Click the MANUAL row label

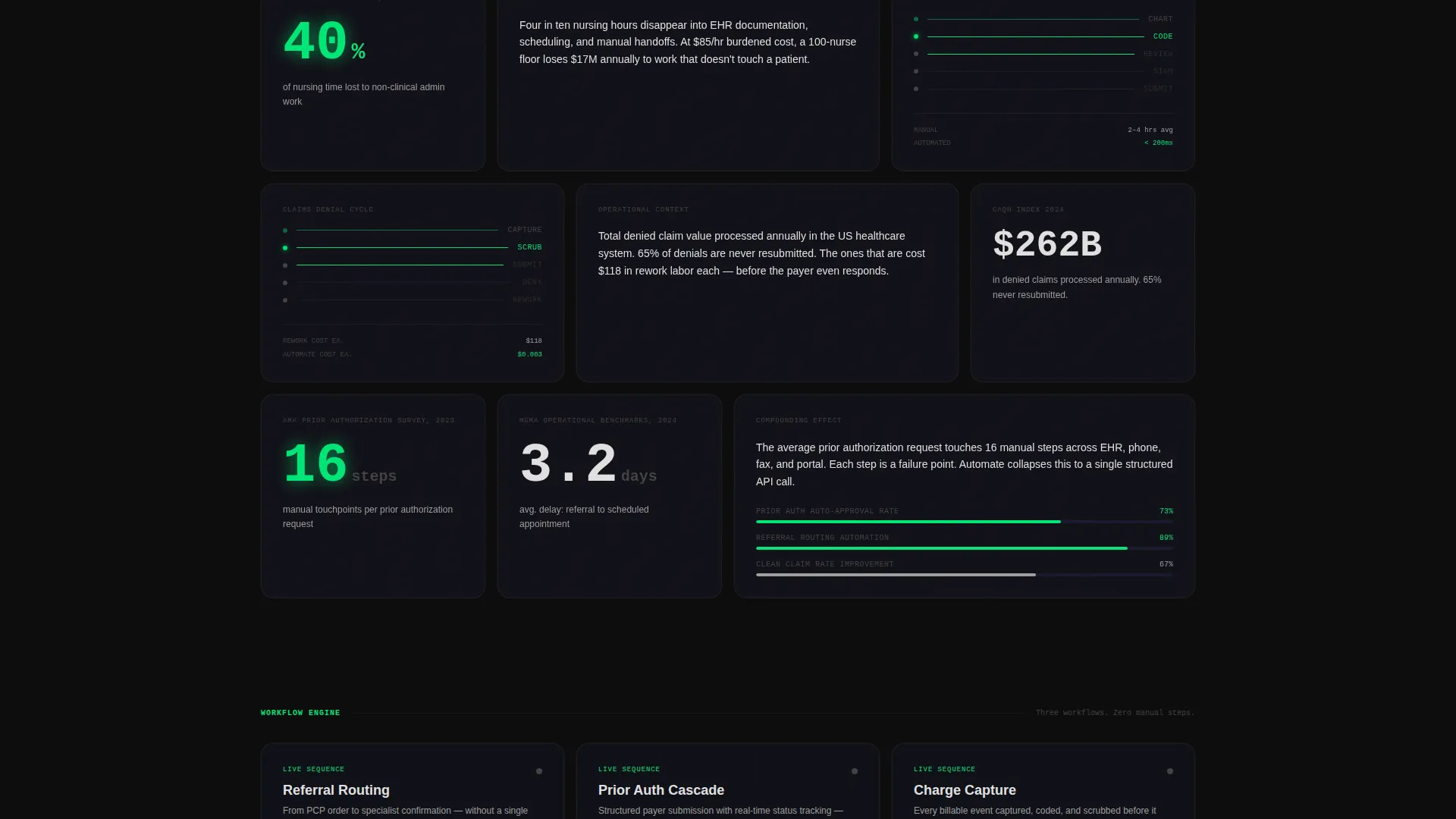(x=925, y=130)
